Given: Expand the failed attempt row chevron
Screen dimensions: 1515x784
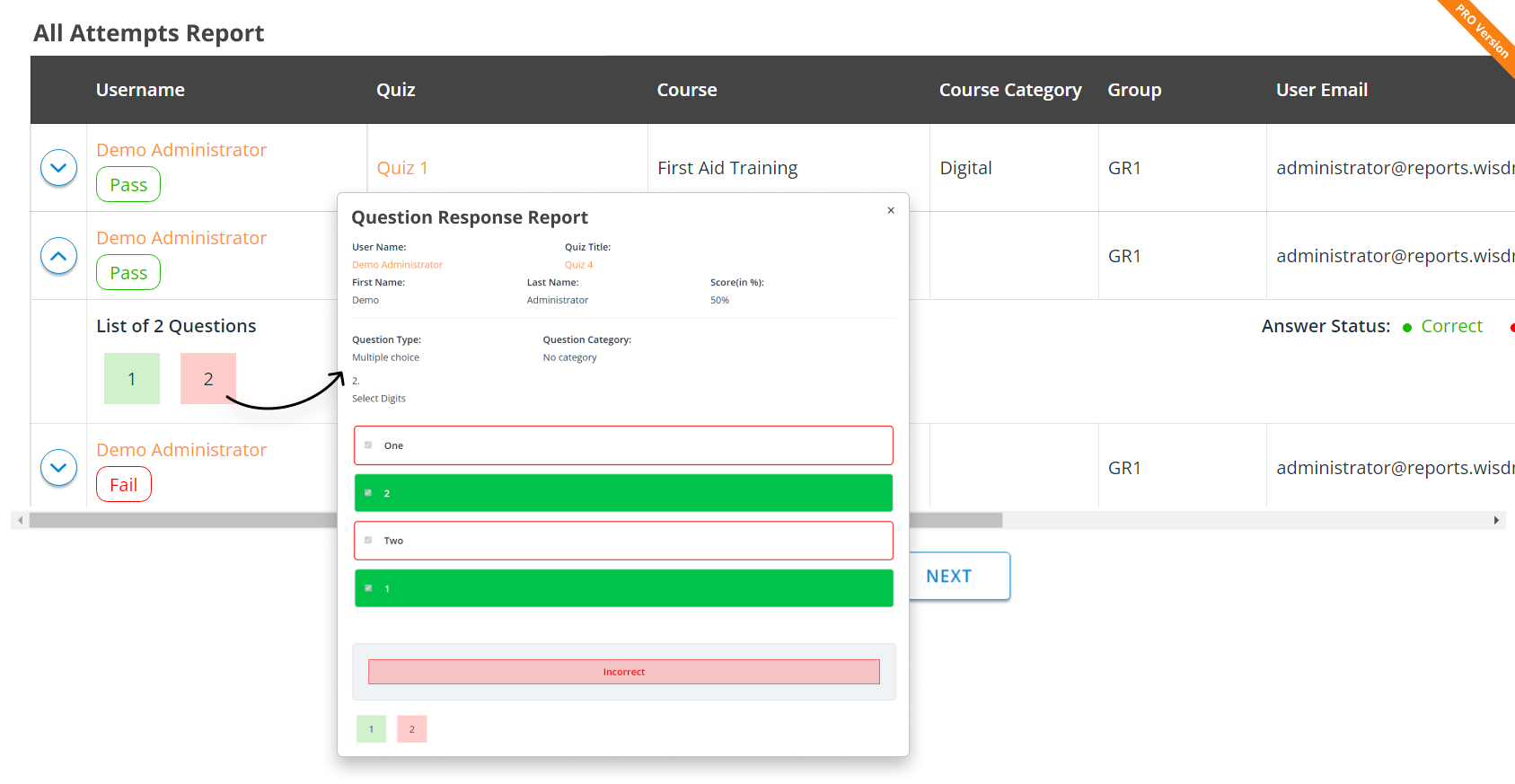Looking at the screenshot, I should pos(58,468).
